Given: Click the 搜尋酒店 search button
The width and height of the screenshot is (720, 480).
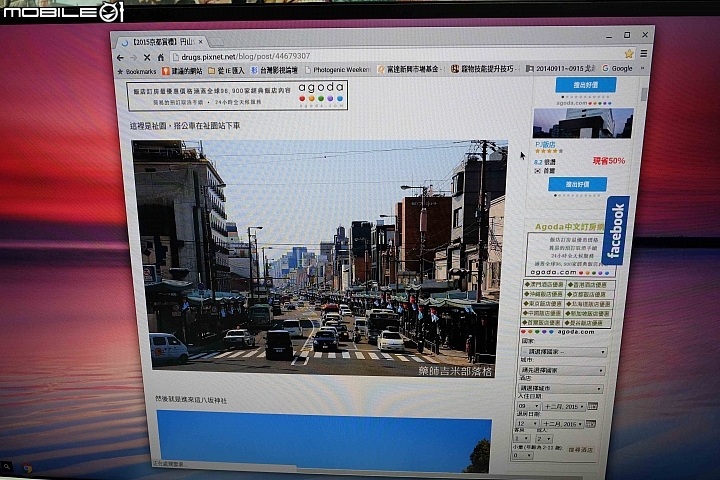Looking at the screenshot, I should (580, 449).
